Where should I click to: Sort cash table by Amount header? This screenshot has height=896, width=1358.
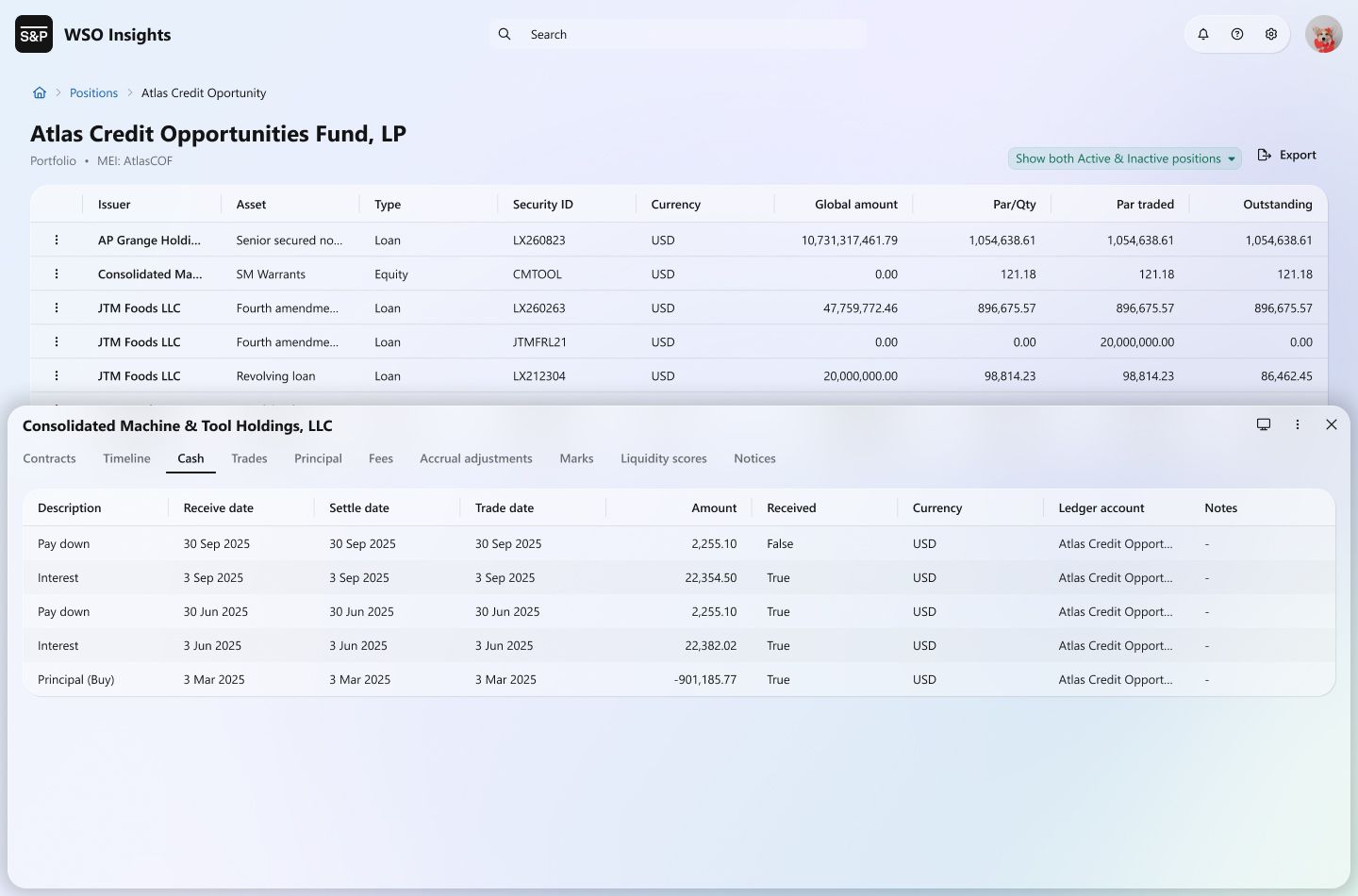(714, 507)
